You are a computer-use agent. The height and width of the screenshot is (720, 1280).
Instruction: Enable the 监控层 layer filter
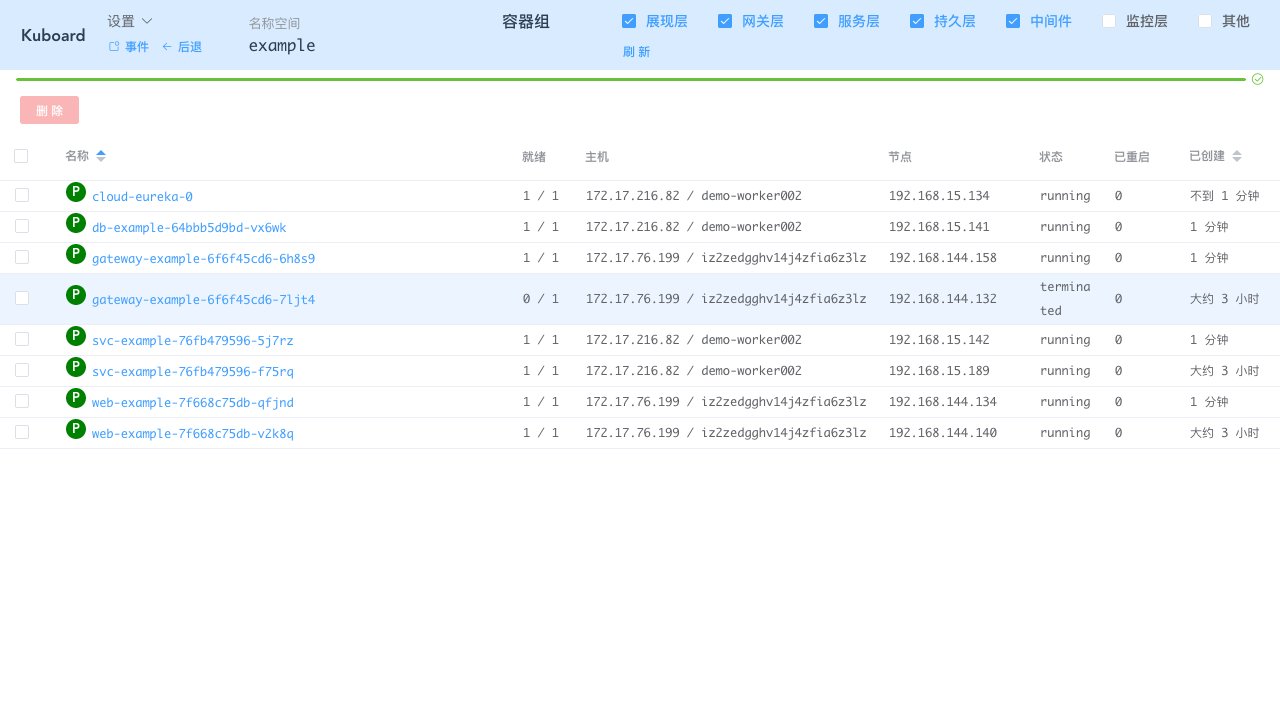1109,21
